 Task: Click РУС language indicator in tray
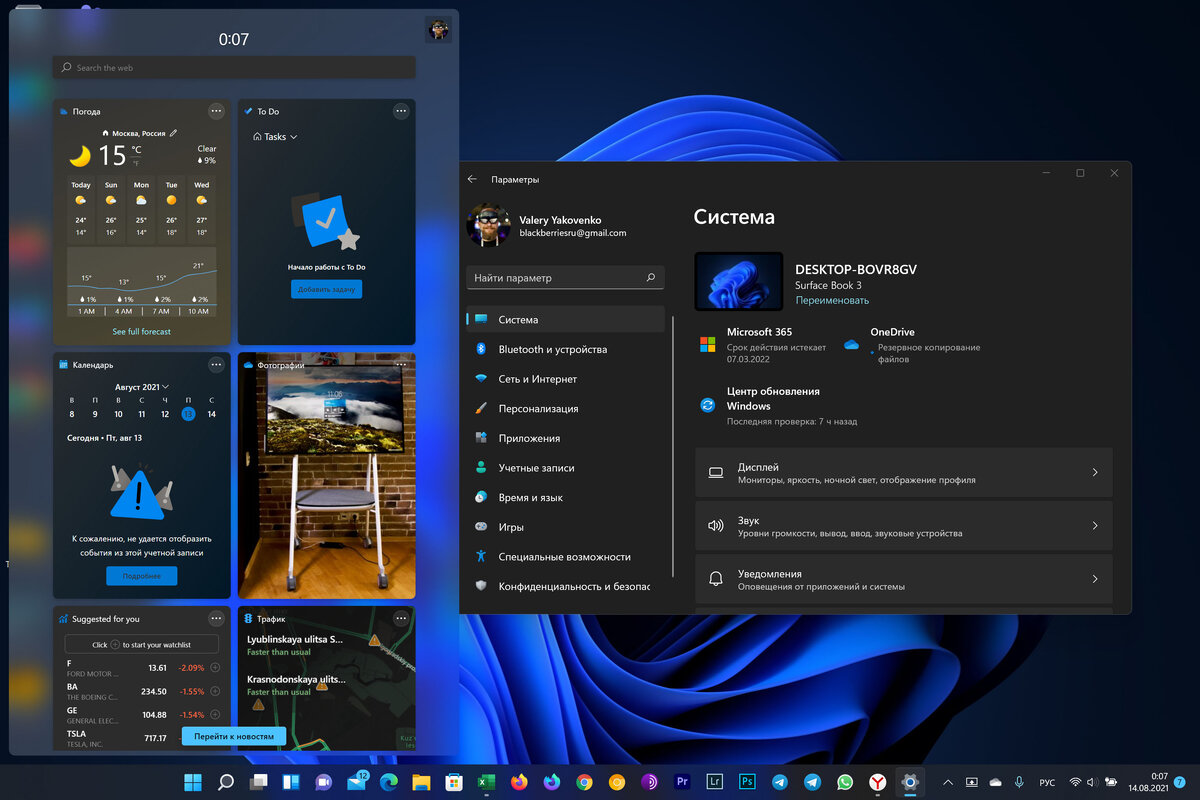pyautogui.click(x=1047, y=782)
